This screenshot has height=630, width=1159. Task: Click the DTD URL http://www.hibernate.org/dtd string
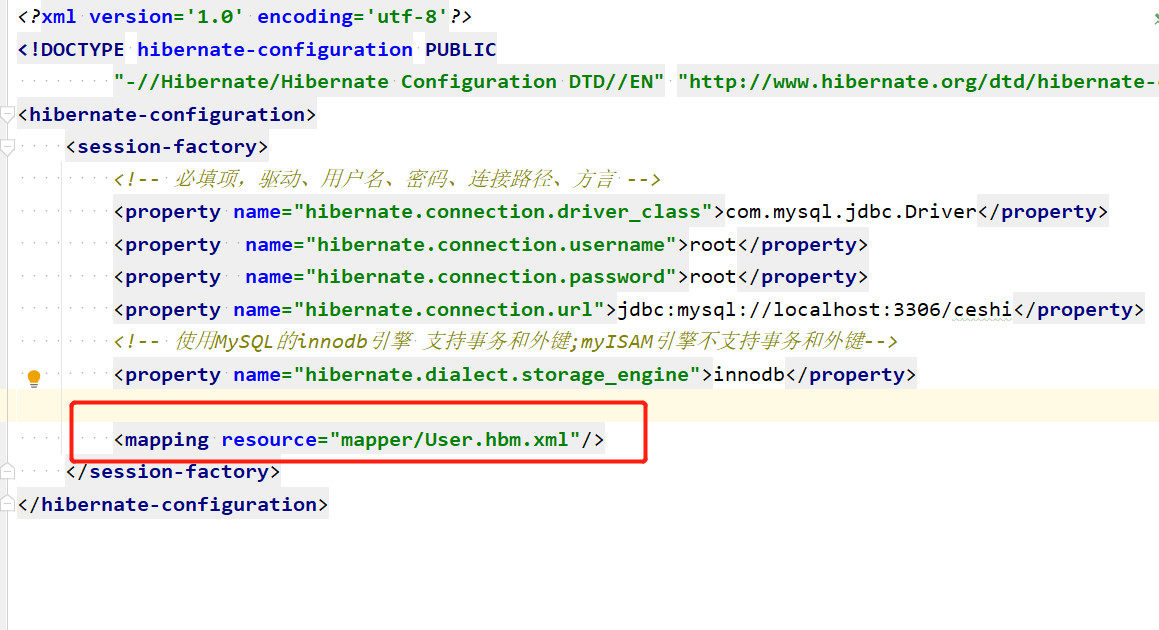pyautogui.click(x=918, y=81)
